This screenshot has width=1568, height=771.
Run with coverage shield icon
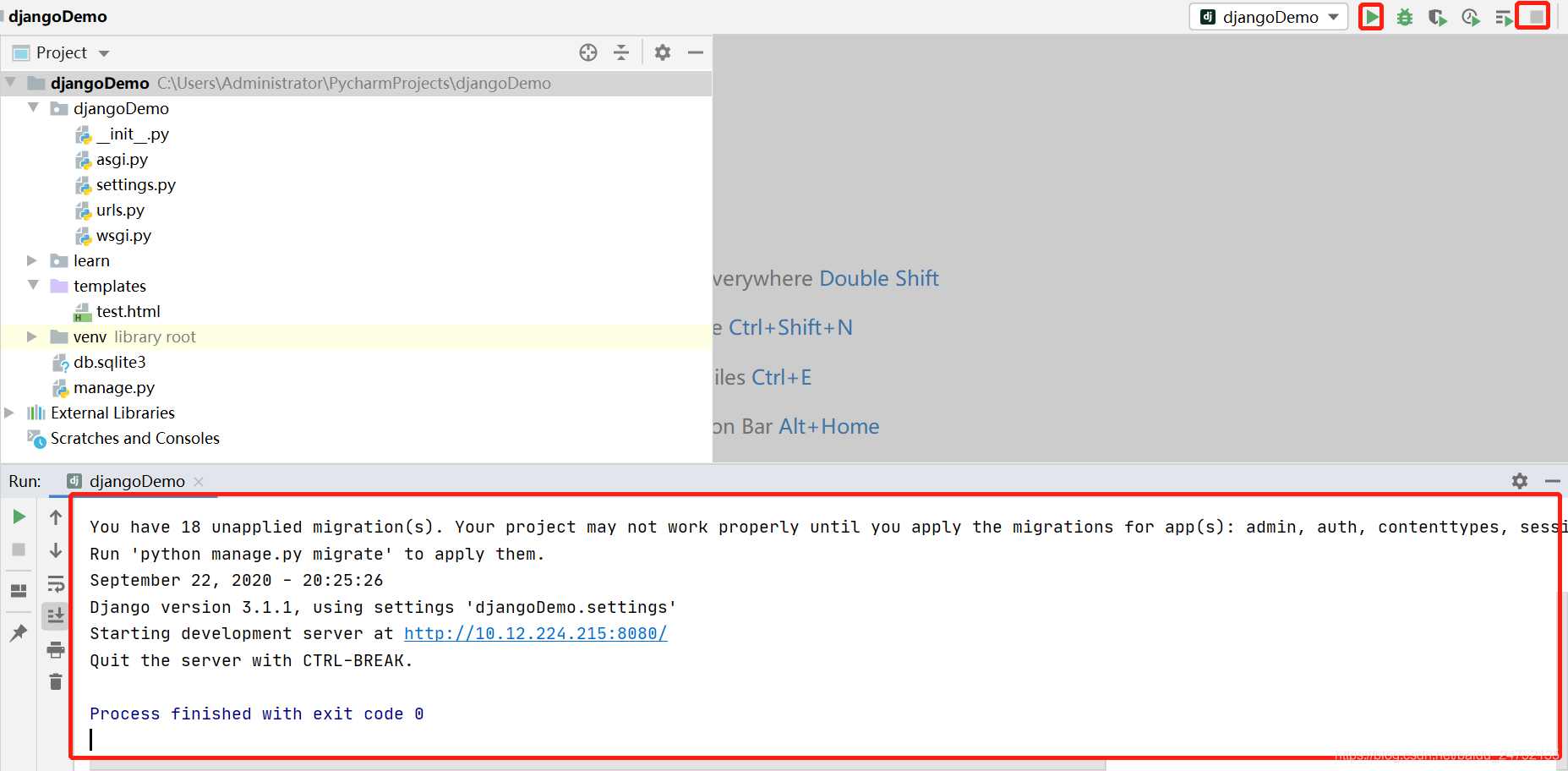(x=1437, y=17)
